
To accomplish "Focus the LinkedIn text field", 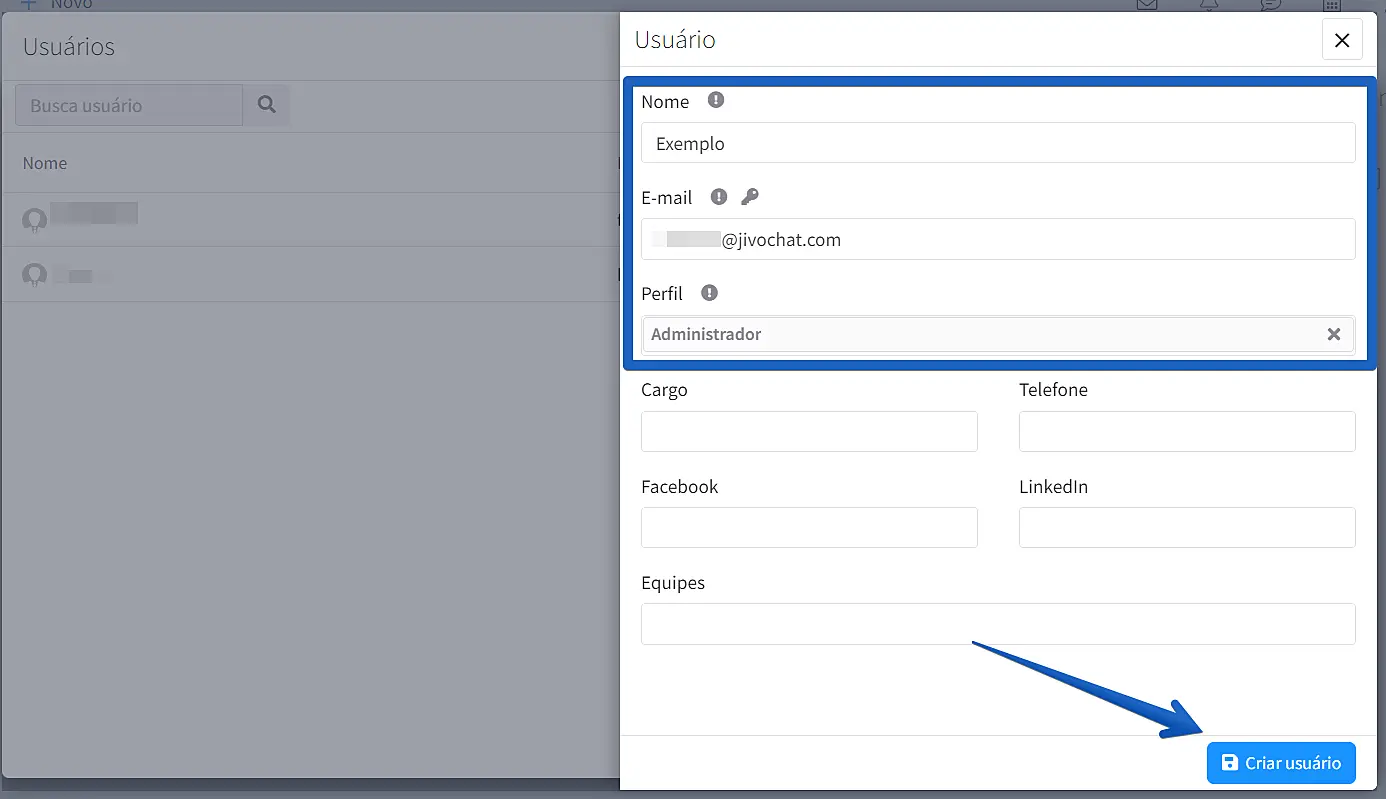I will 1186,527.
